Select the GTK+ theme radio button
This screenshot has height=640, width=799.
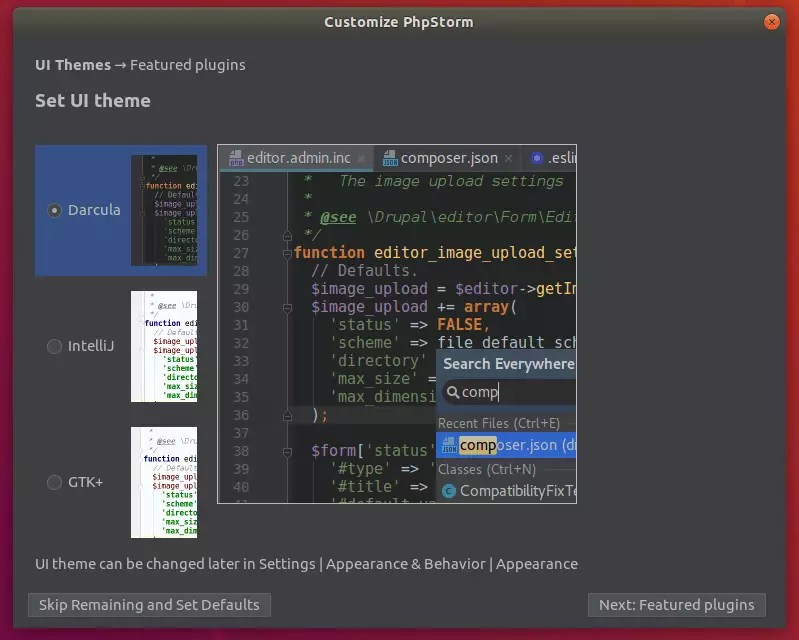coord(54,482)
